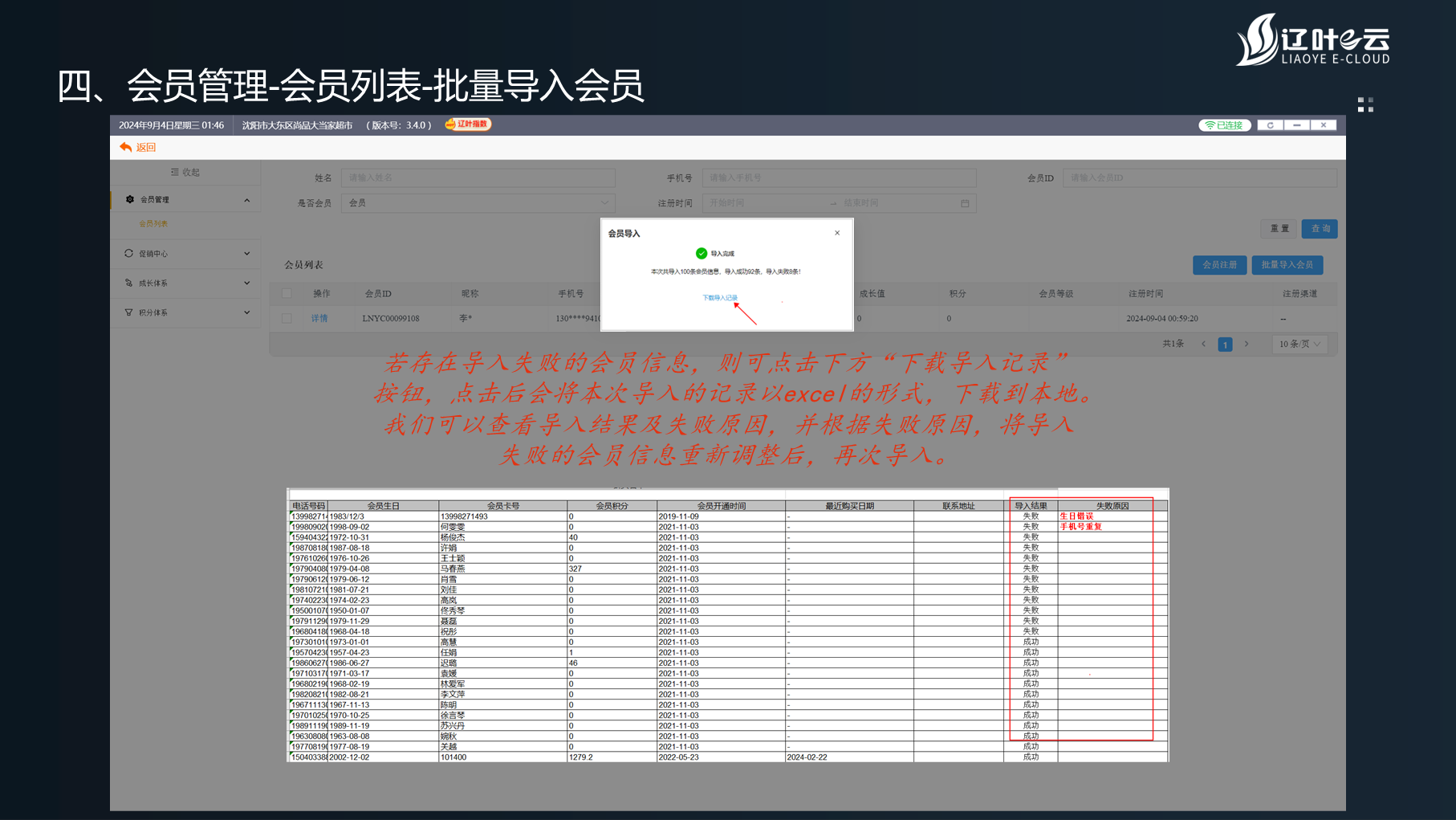Click the 会员等级 column header
This screenshot has height=820, width=1456.
click(x=1056, y=293)
